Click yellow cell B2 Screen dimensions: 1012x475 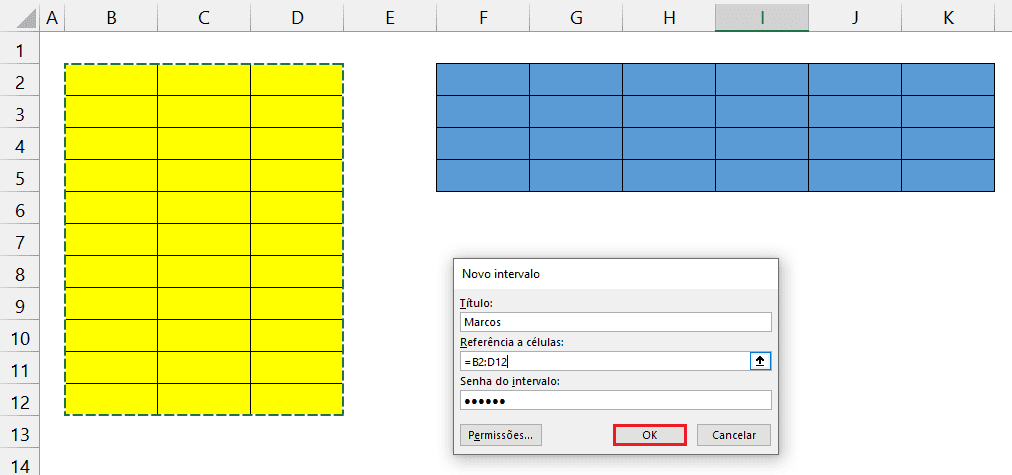(x=111, y=79)
